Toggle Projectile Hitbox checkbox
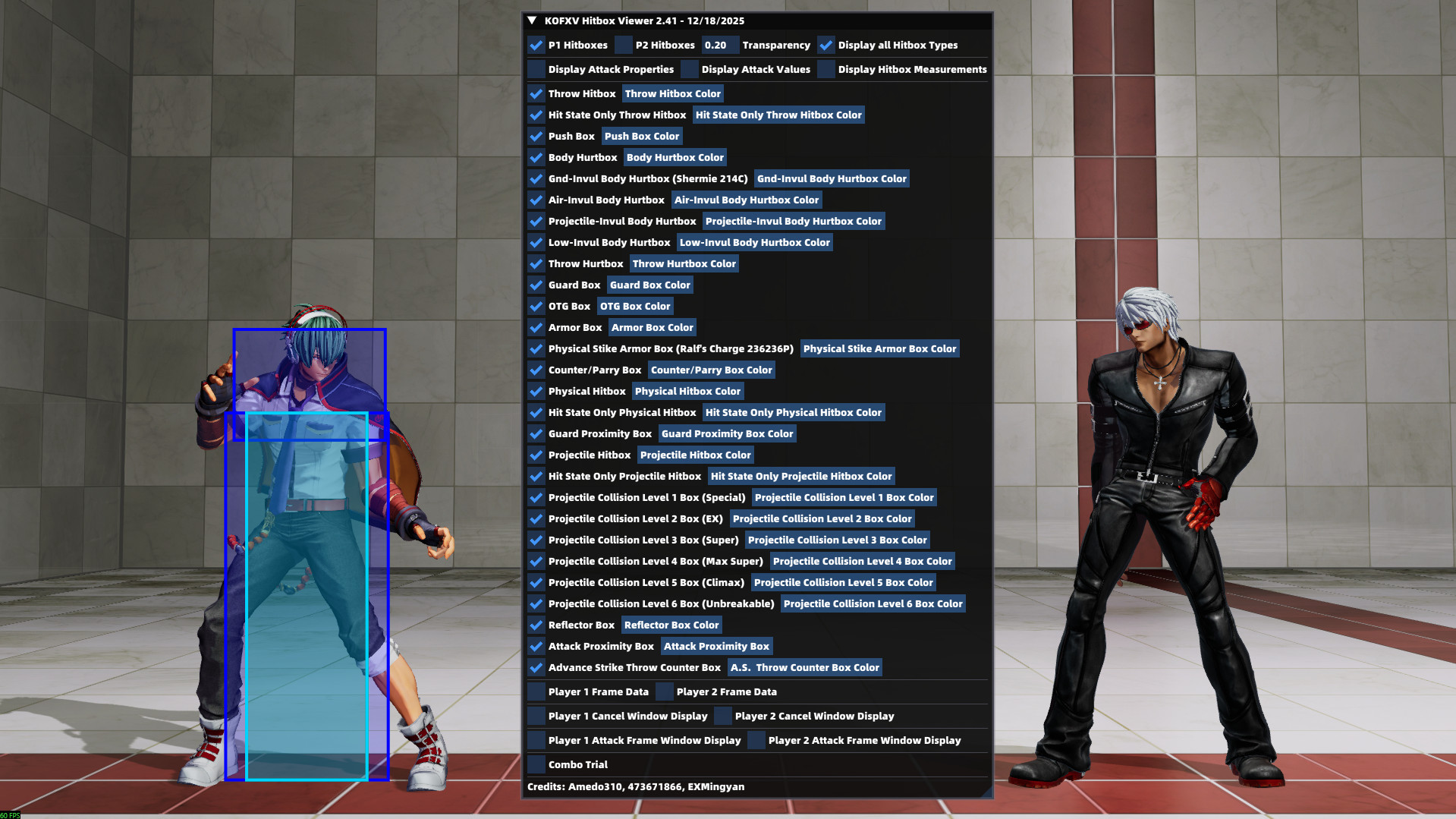This screenshot has height=819, width=1456. pos(536,455)
